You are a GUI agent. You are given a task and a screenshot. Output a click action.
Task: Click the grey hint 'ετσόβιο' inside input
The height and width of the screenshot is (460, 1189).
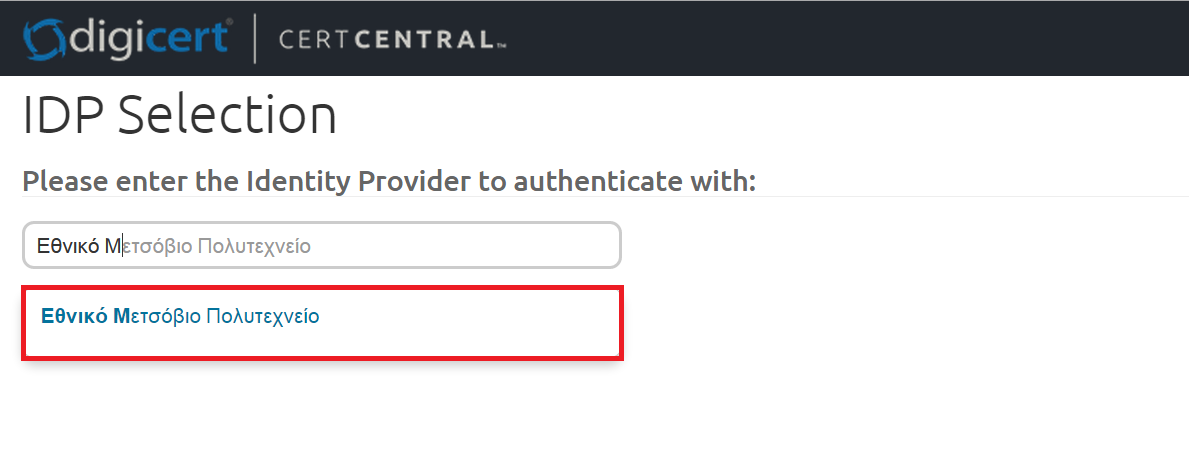(158, 246)
